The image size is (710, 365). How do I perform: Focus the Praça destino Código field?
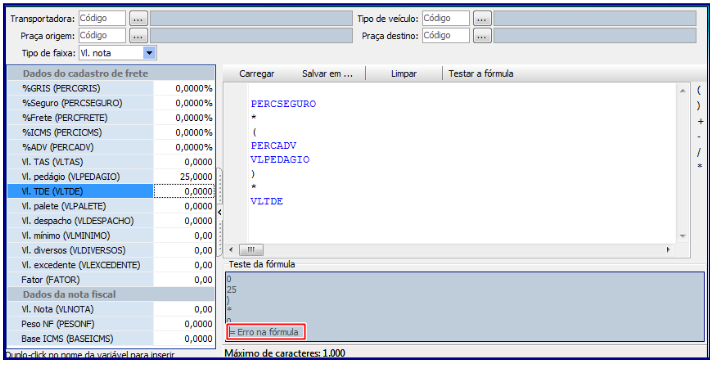446,36
